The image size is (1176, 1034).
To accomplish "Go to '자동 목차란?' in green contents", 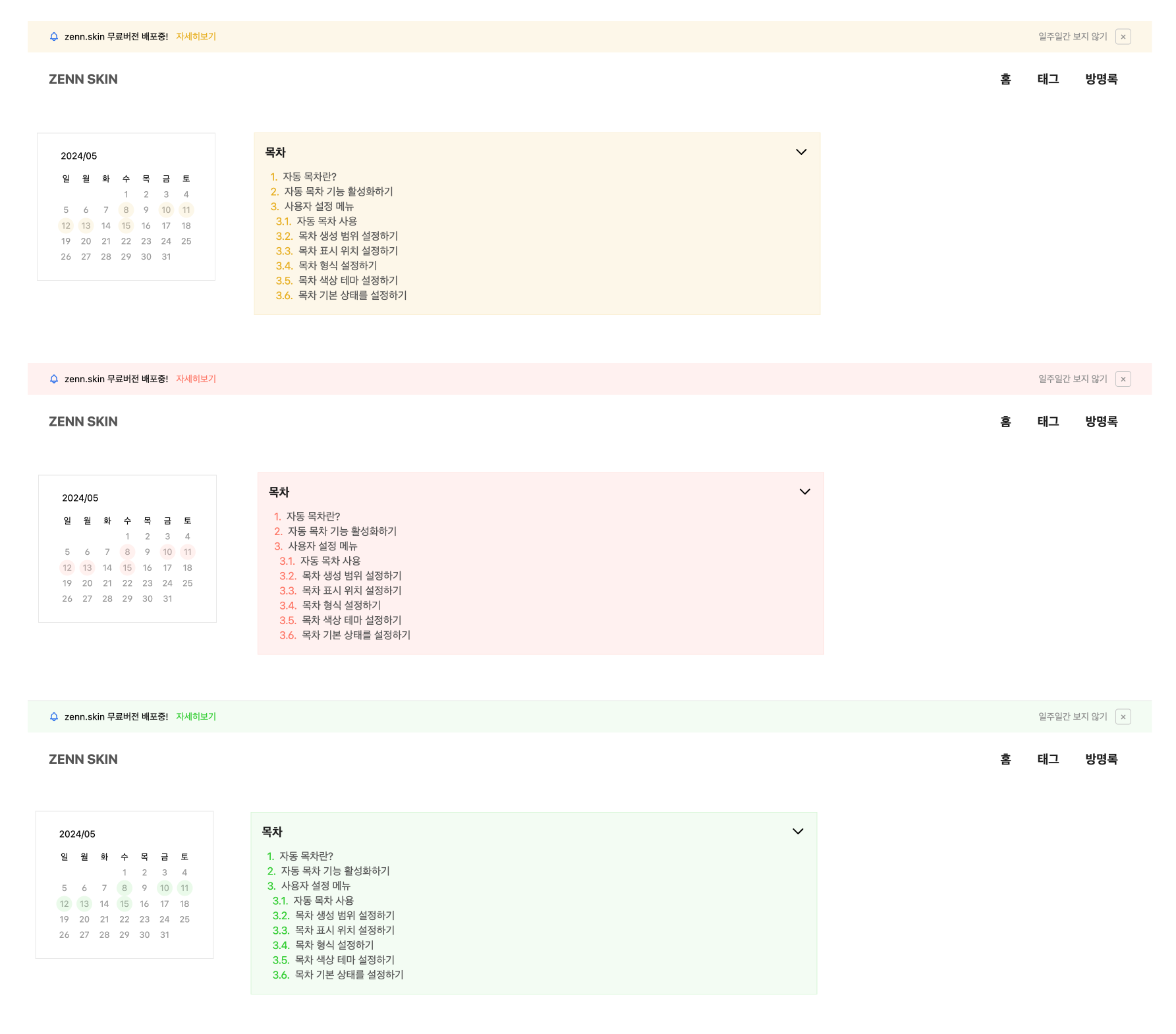I will click(x=306, y=856).
